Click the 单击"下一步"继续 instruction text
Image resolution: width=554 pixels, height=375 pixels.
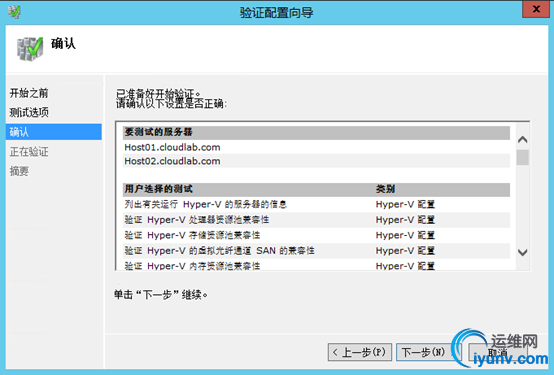point(161,294)
